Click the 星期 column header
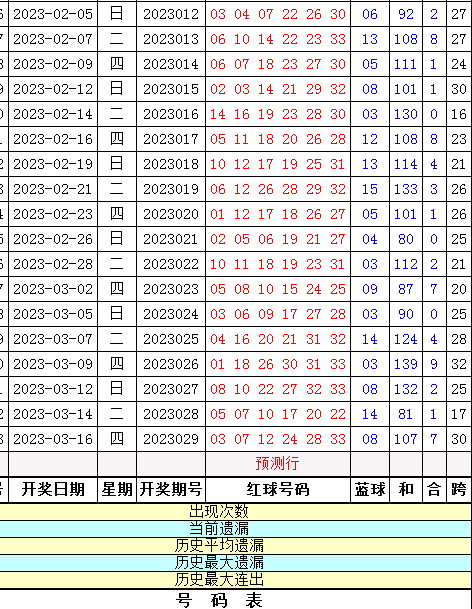The image size is (472, 609). point(117,489)
